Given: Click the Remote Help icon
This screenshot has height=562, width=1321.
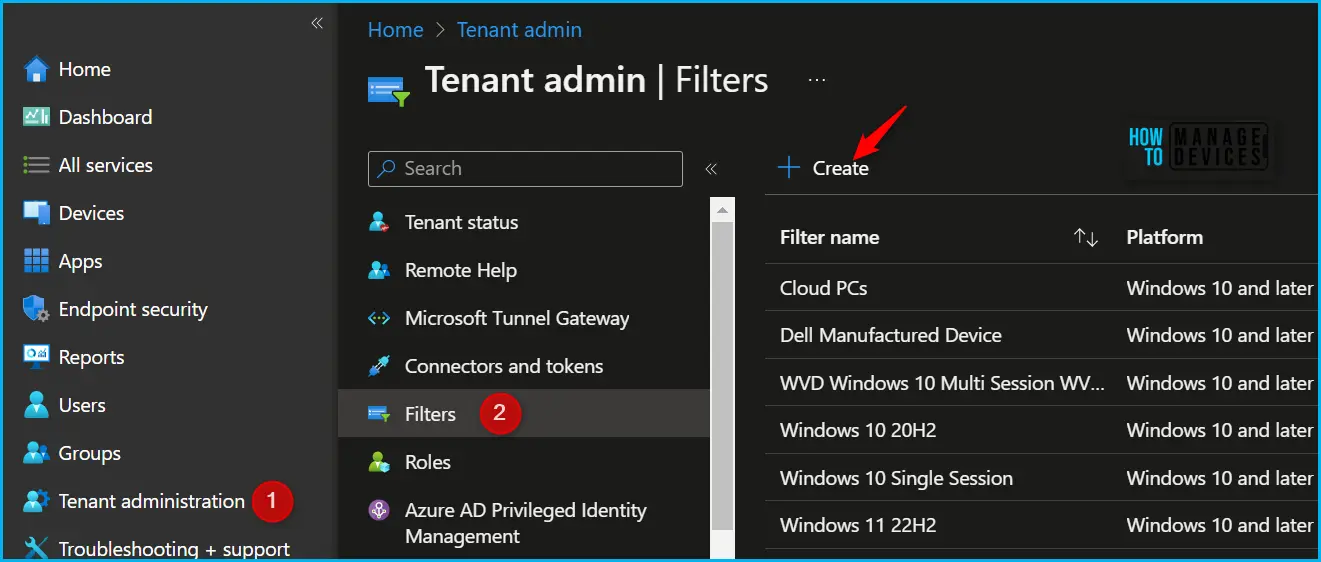Looking at the screenshot, I should 379,270.
